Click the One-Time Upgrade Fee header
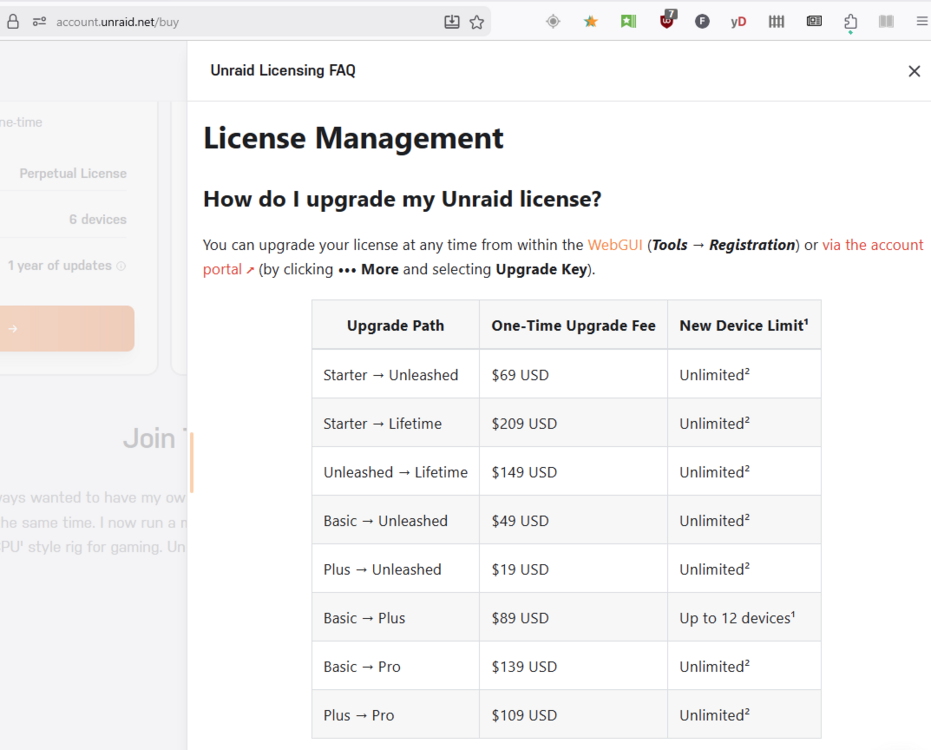This screenshot has width=931, height=750. (573, 325)
